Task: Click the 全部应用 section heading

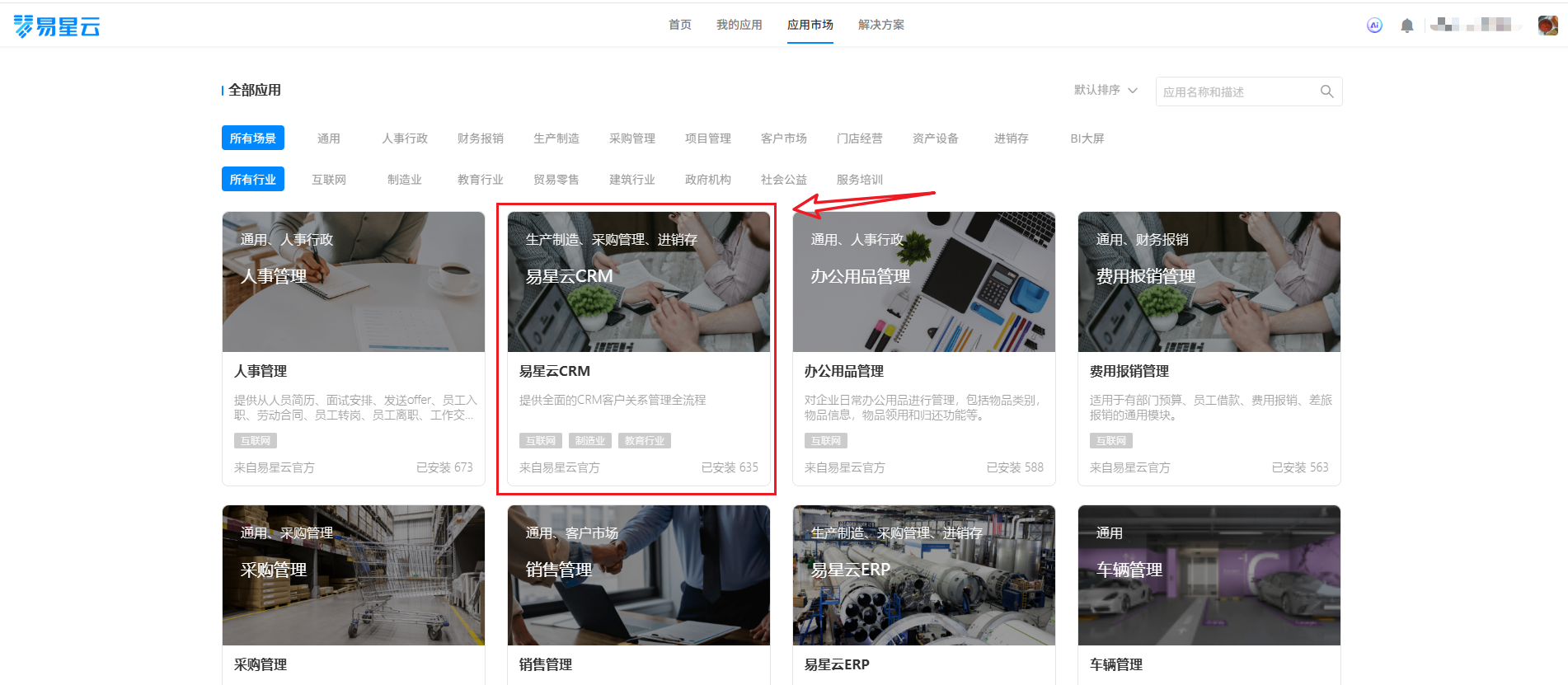Action: click(x=255, y=90)
